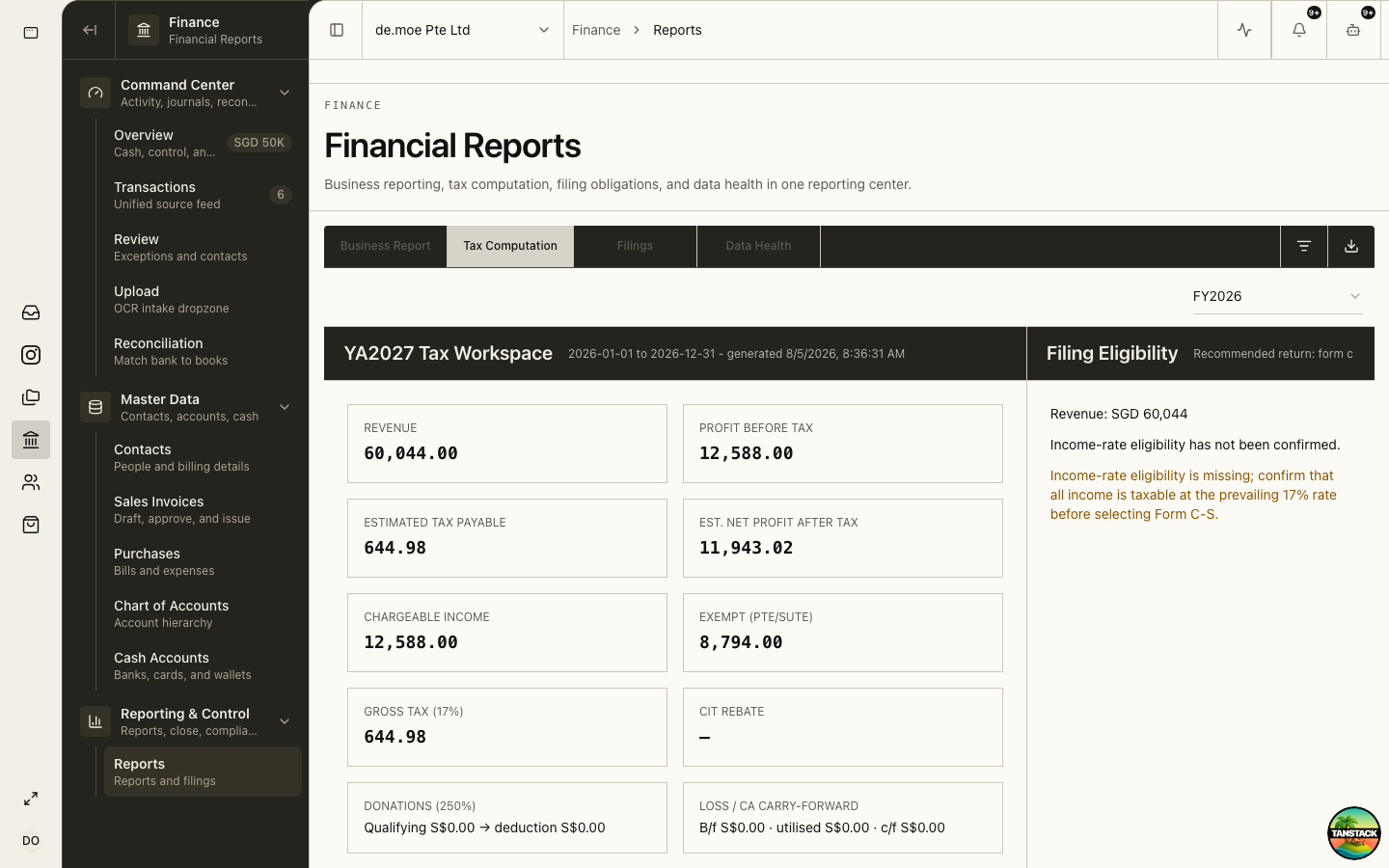The width and height of the screenshot is (1389, 868).
Task: Click the Estimated Tax Payable 644.98 card
Action: (507, 538)
